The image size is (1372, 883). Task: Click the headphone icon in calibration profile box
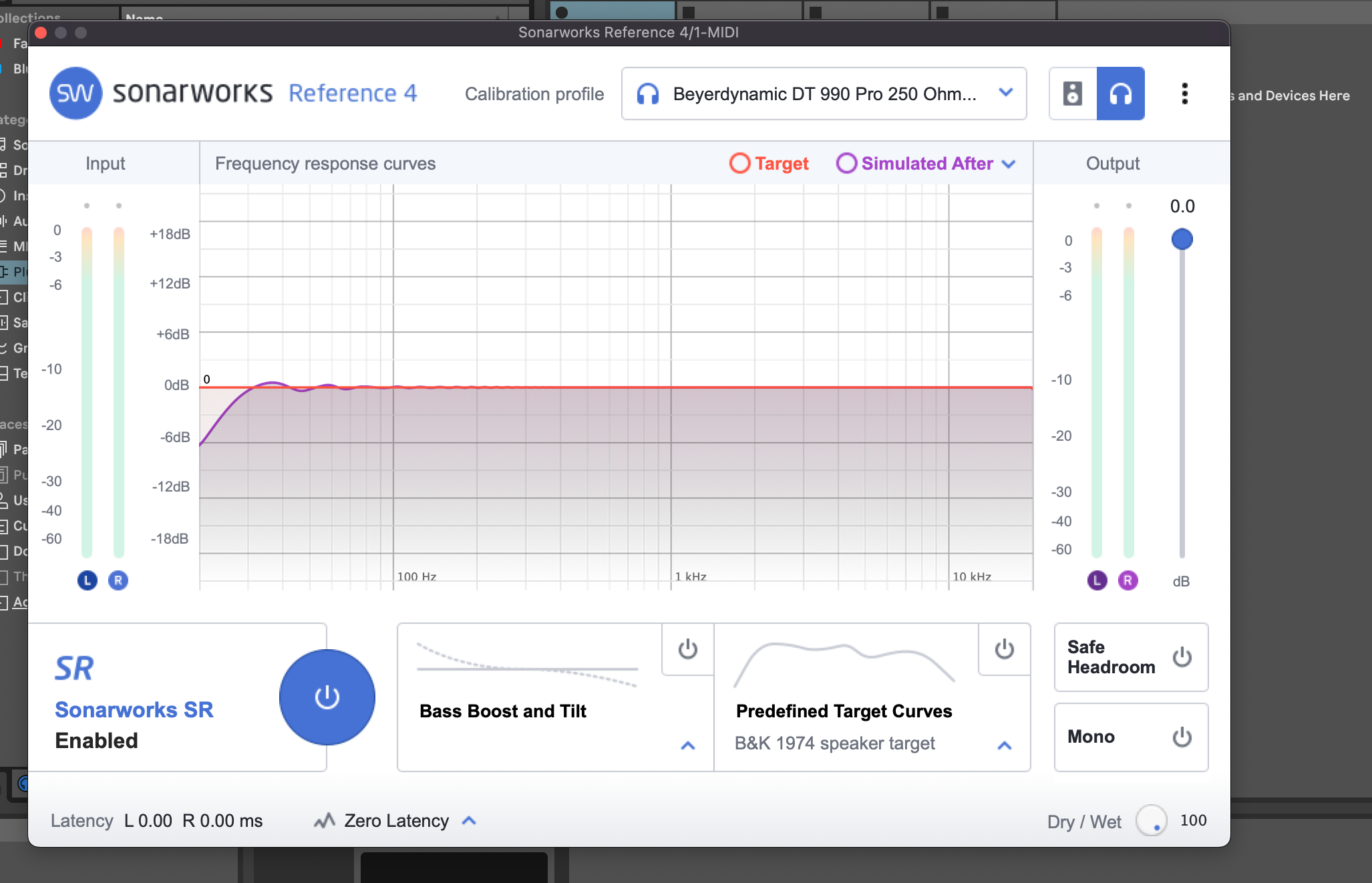tap(648, 94)
